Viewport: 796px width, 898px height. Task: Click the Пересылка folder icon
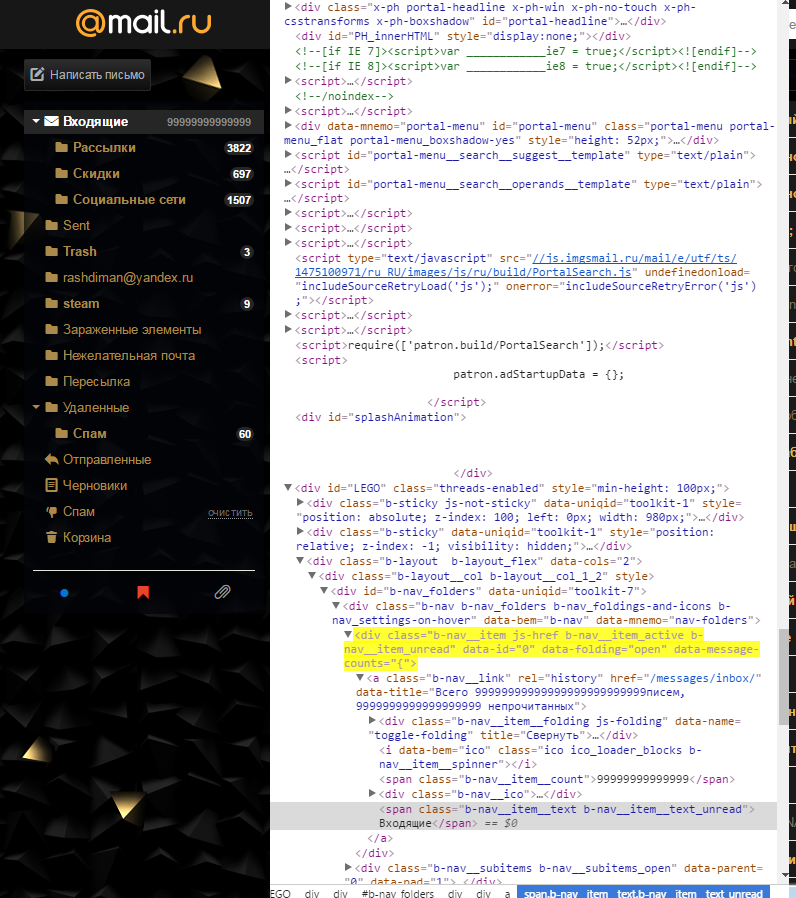coord(52,381)
